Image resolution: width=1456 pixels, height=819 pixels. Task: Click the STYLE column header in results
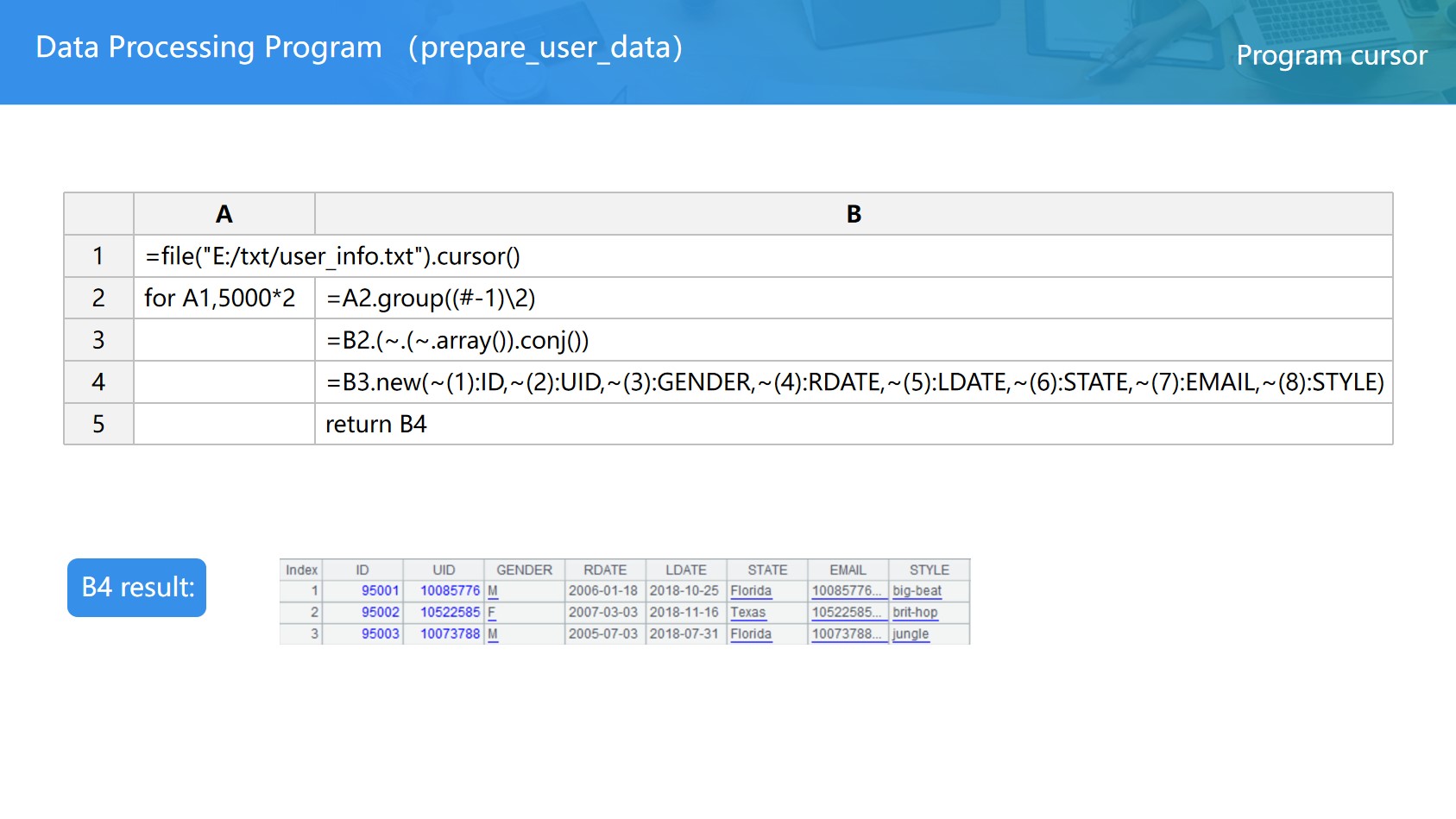929,570
